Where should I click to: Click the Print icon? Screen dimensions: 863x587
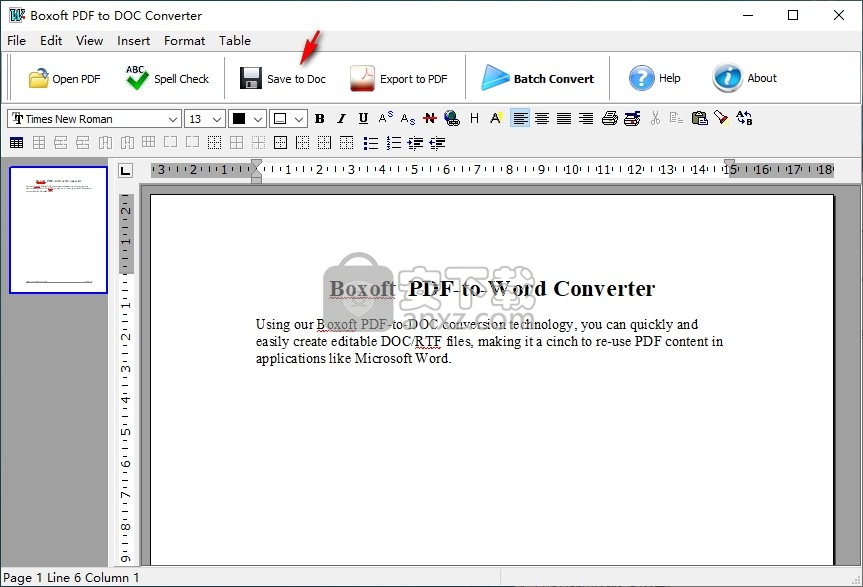pyautogui.click(x=609, y=118)
